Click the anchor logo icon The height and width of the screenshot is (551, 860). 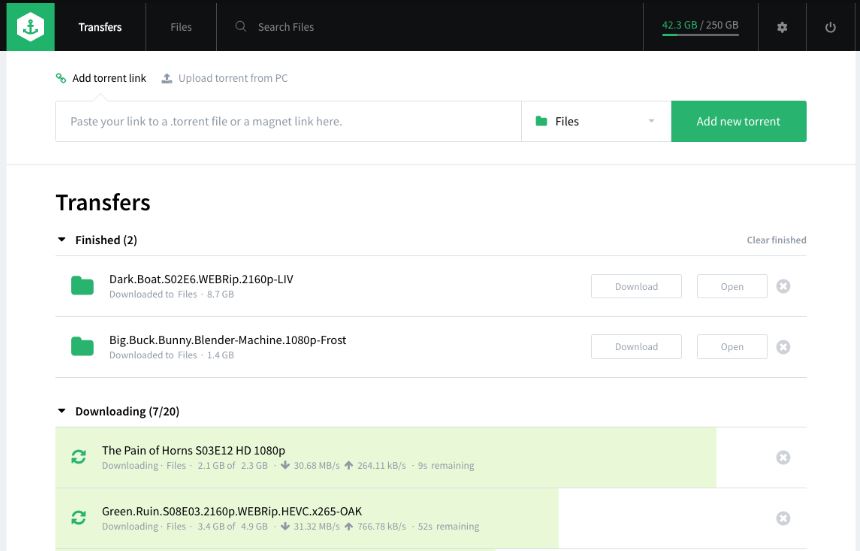(31, 27)
